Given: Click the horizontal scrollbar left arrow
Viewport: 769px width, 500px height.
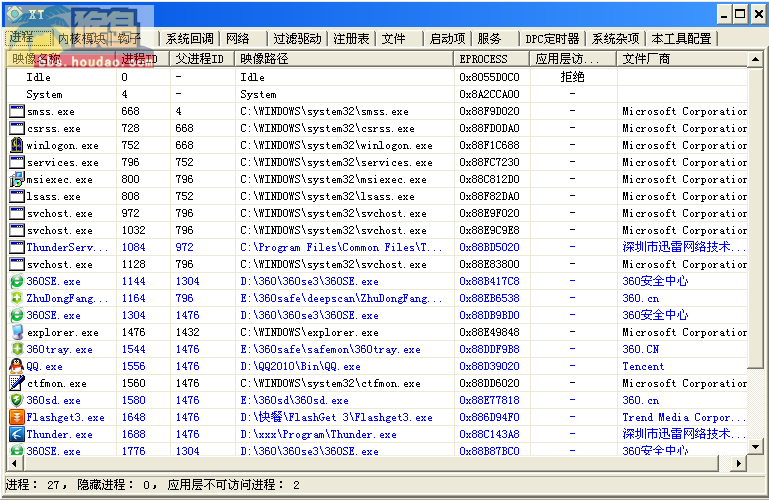Looking at the screenshot, I should (14, 463).
